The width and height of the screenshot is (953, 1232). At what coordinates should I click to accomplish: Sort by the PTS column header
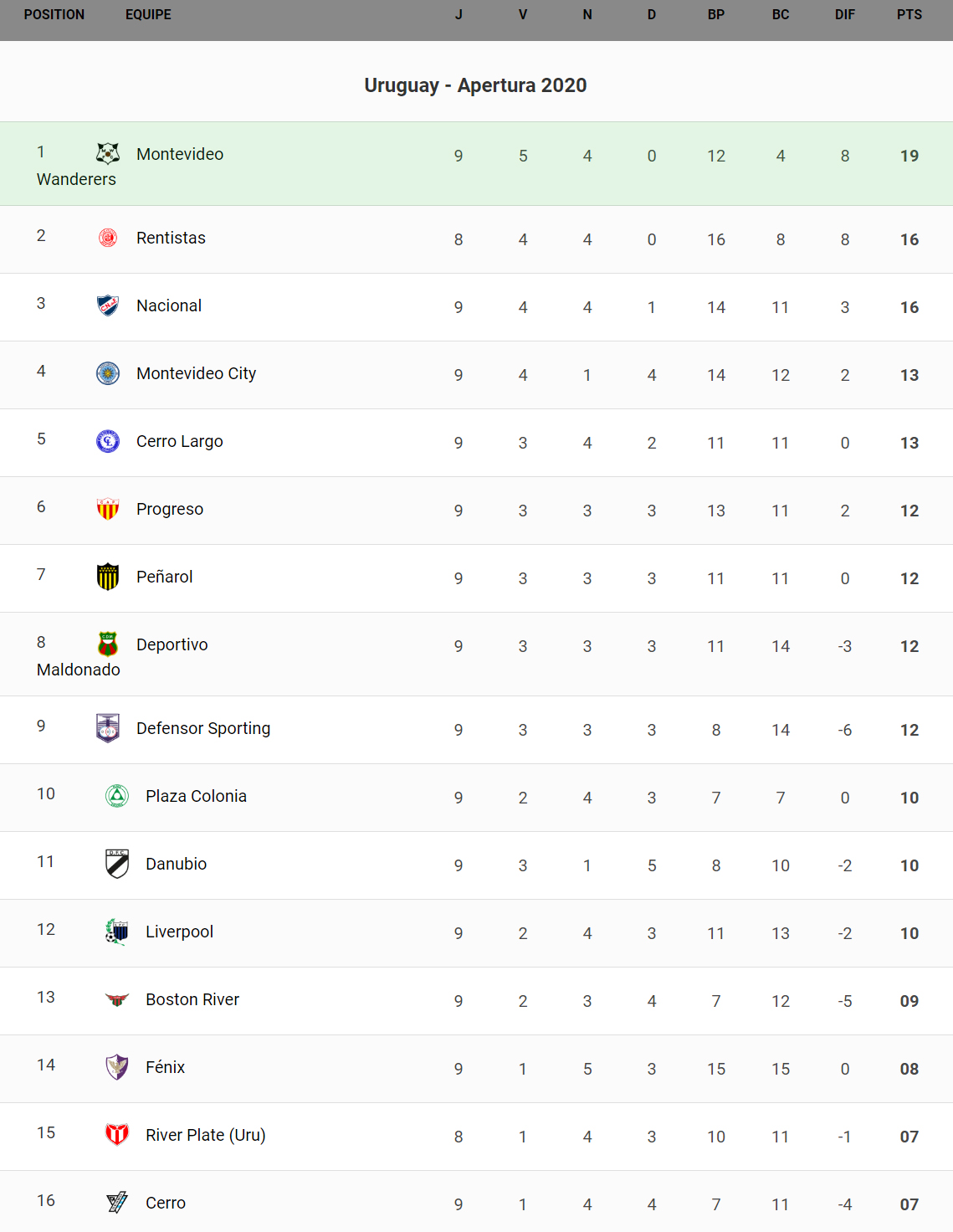pyautogui.click(x=909, y=15)
